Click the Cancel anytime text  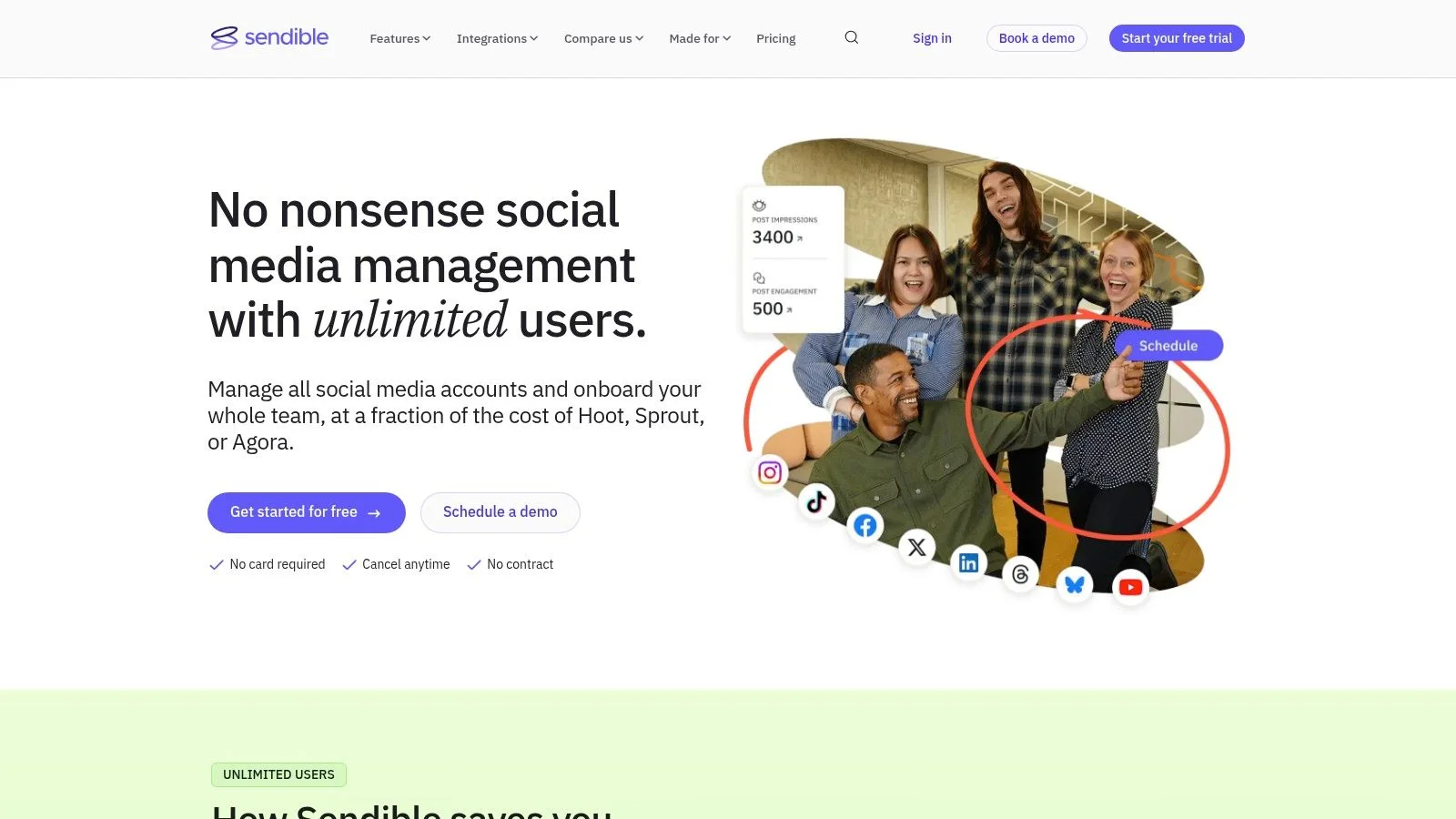[406, 564]
